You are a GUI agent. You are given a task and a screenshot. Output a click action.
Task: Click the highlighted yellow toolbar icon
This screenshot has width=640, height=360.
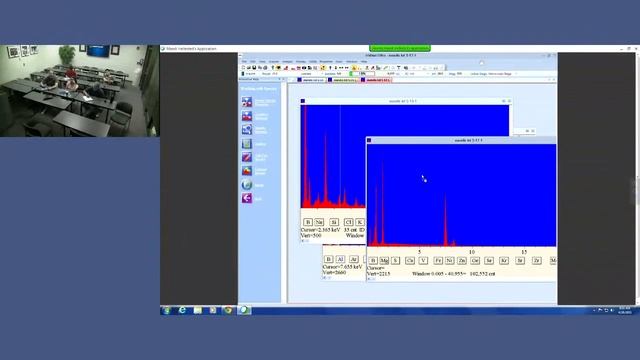[322, 68]
